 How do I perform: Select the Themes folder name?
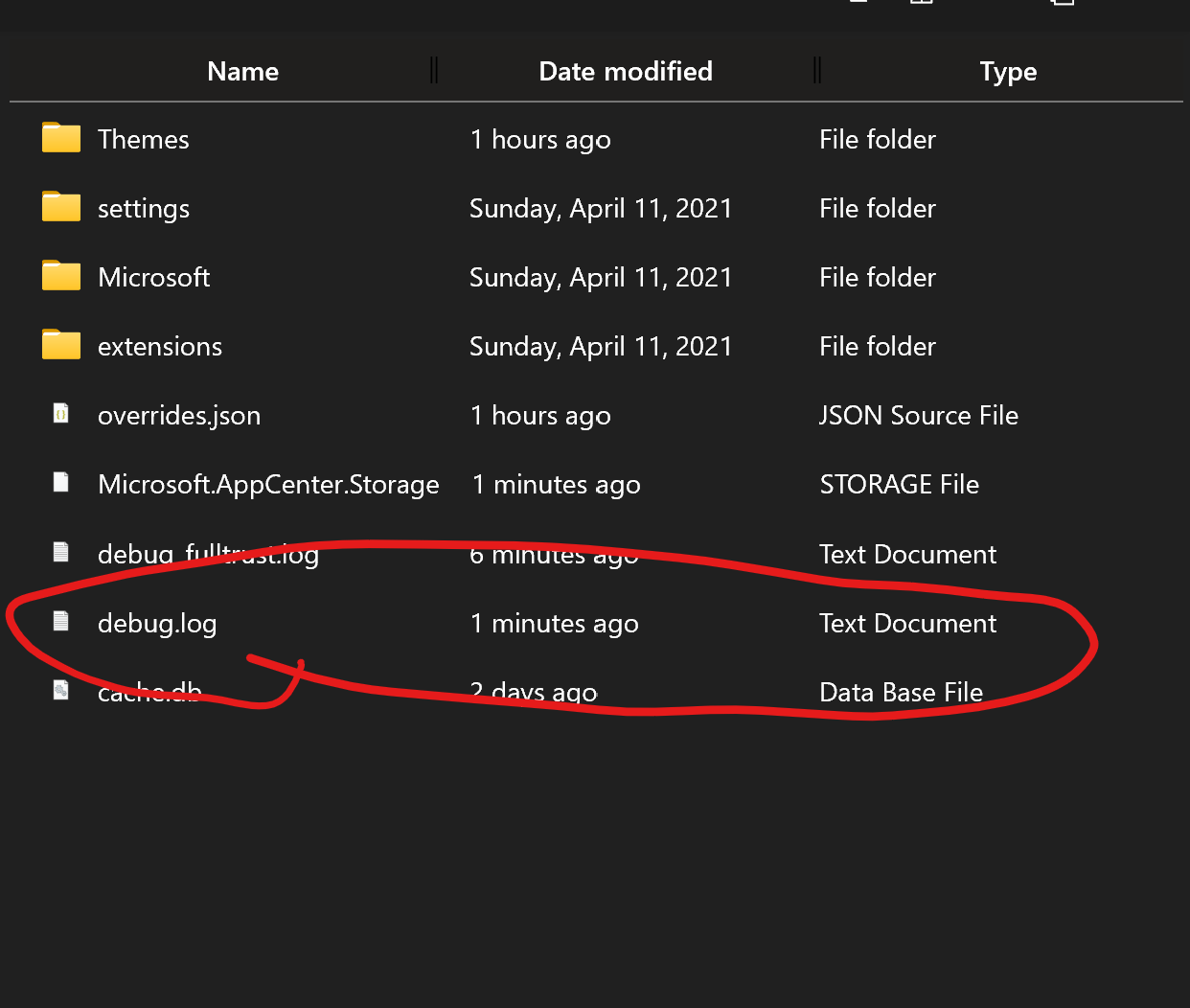[144, 139]
